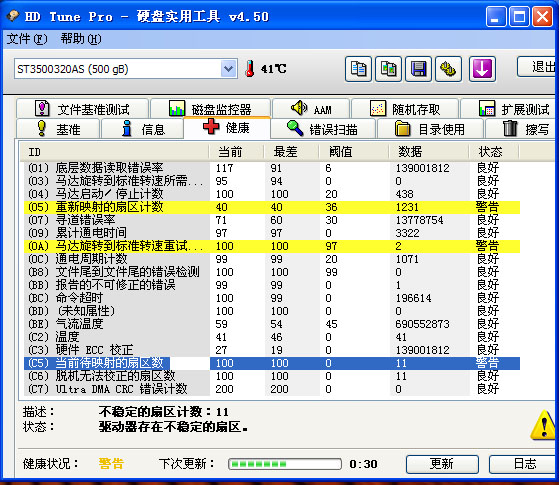Screen dimensions: 559x485
Task: Switch to the AAM tab
Action: coord(311,109)
